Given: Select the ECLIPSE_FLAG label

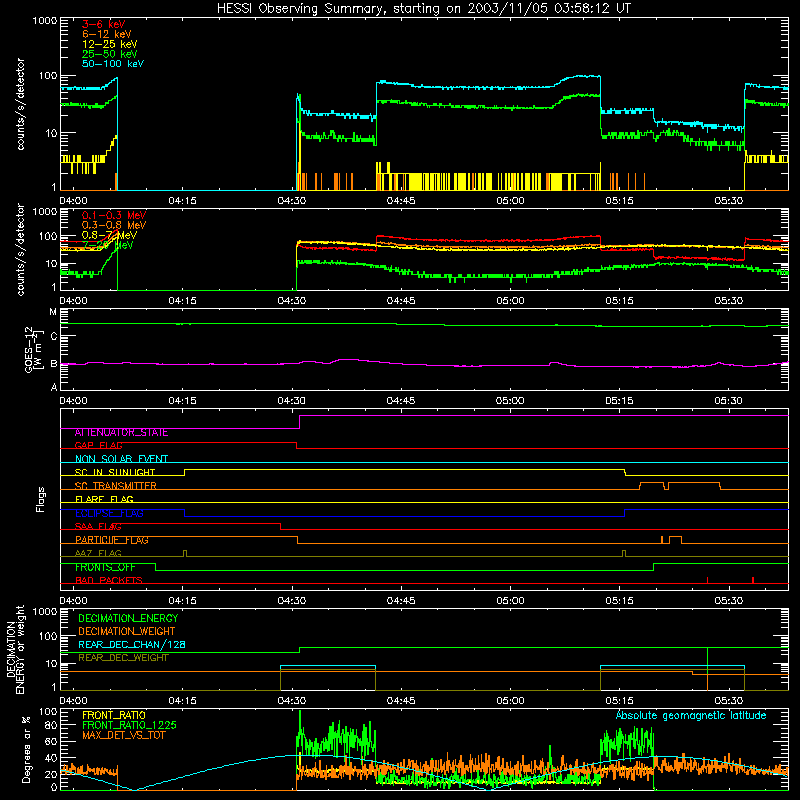Looking at the screenshot, I should 109,513.
